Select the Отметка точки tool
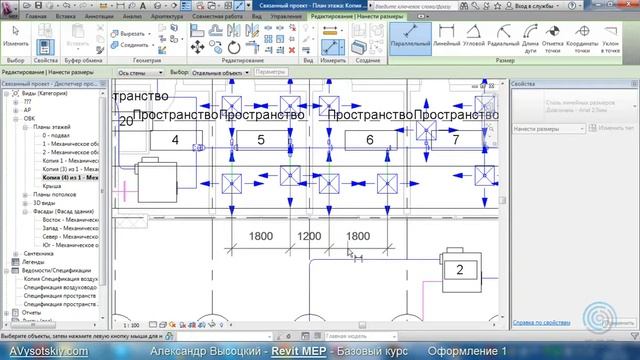The image size is (640, 360). point(553,38)
